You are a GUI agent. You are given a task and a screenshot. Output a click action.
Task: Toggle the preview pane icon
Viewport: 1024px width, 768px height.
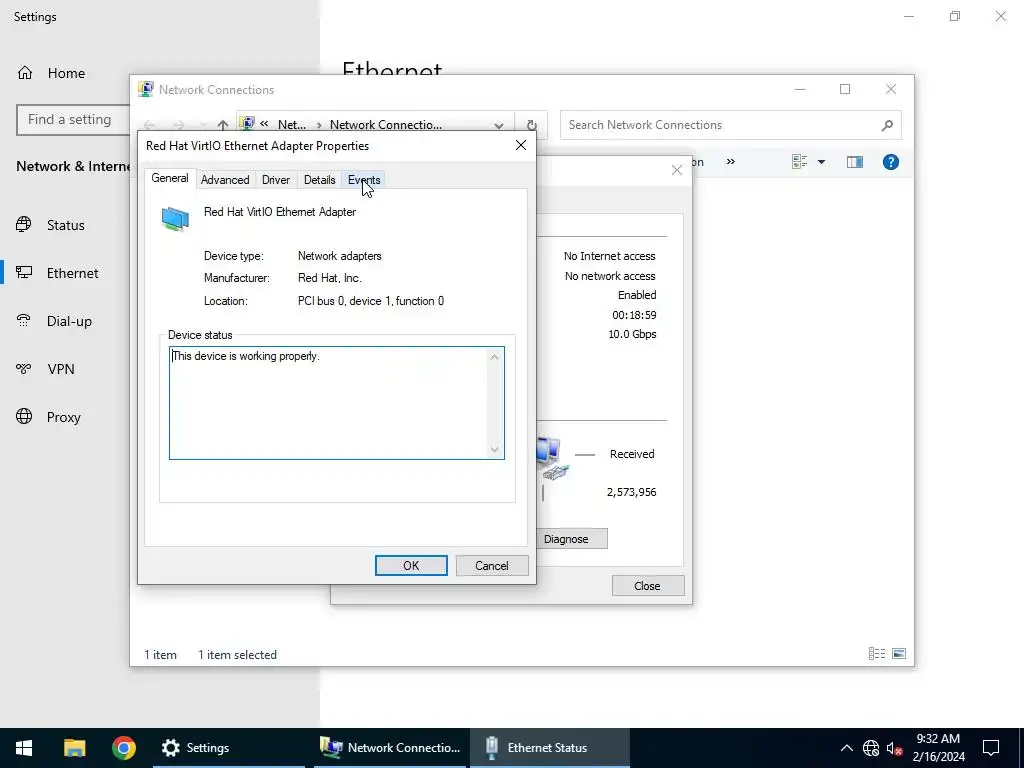[x=855, y=162]
